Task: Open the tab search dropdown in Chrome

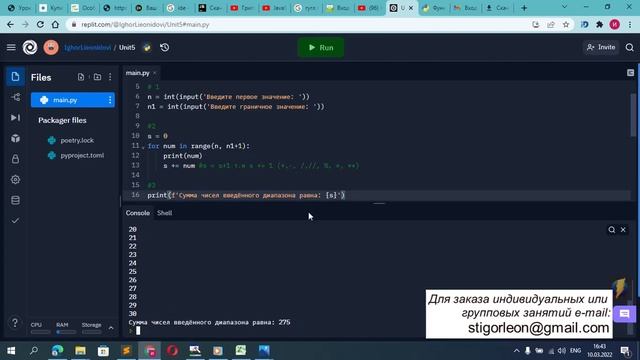Action: (x=564, y=7)
